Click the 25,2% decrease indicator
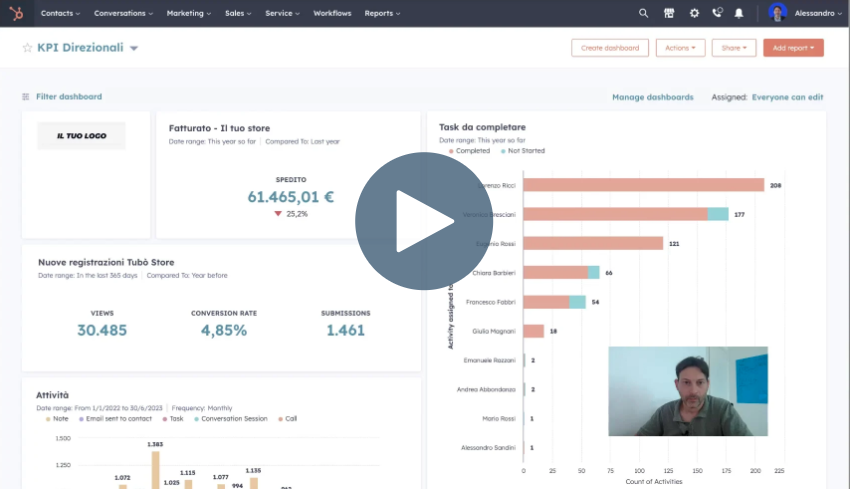The width and height of the screenshot is (850, 492). pyautogui.click(x=291, y=213)
